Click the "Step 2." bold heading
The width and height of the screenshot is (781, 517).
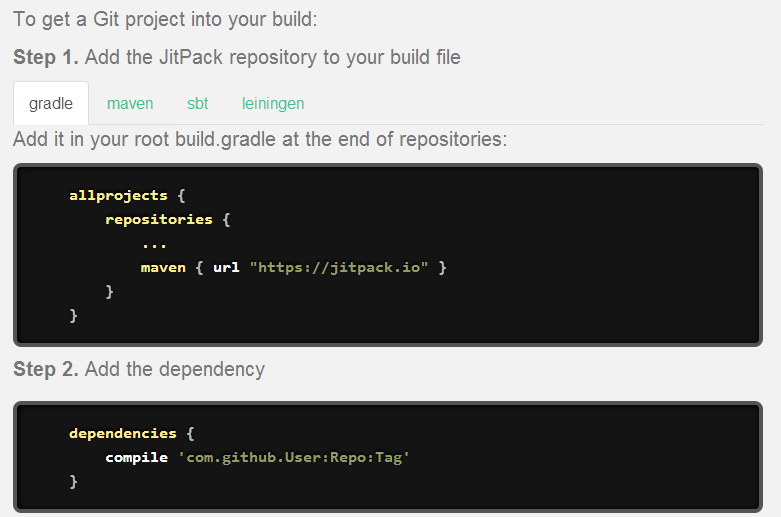pos(46,369)
